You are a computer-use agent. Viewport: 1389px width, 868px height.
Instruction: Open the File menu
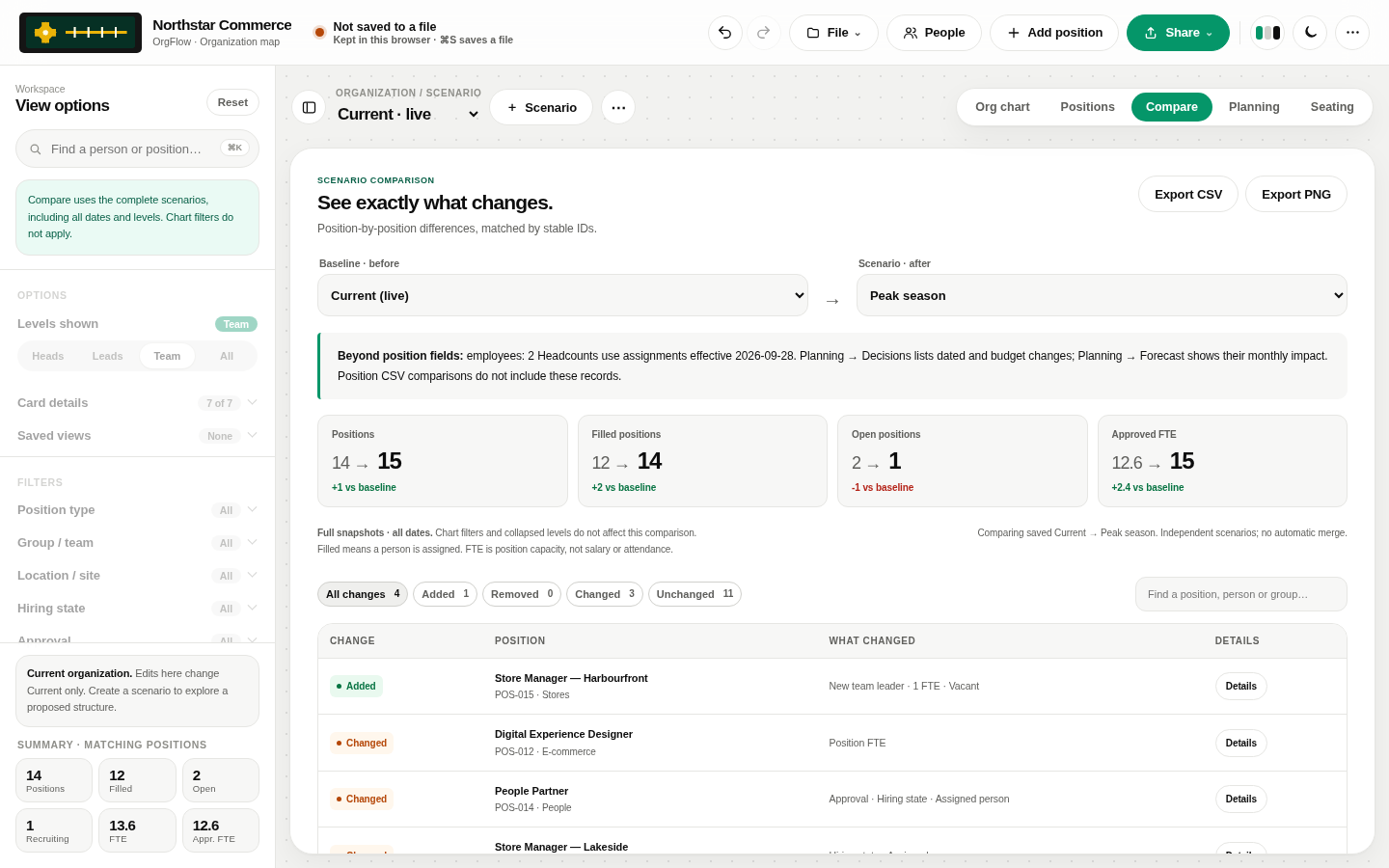pyautogui.click(x=833, y=33)
